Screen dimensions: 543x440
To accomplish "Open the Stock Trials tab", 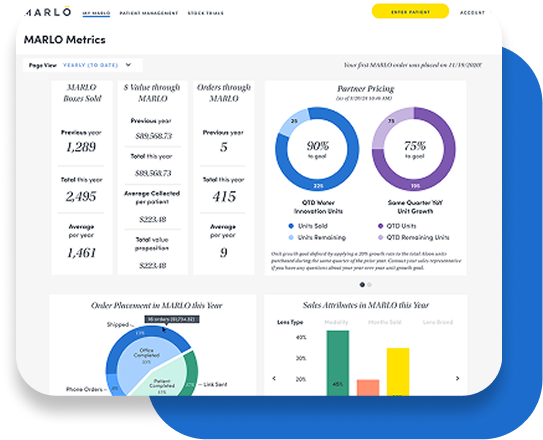I will [206, 13].
